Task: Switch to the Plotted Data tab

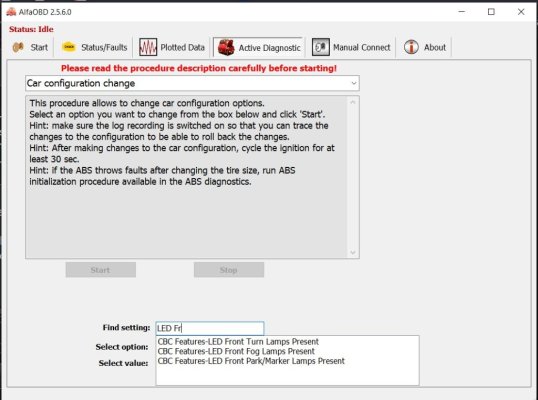Action: (x=172, y=47)
